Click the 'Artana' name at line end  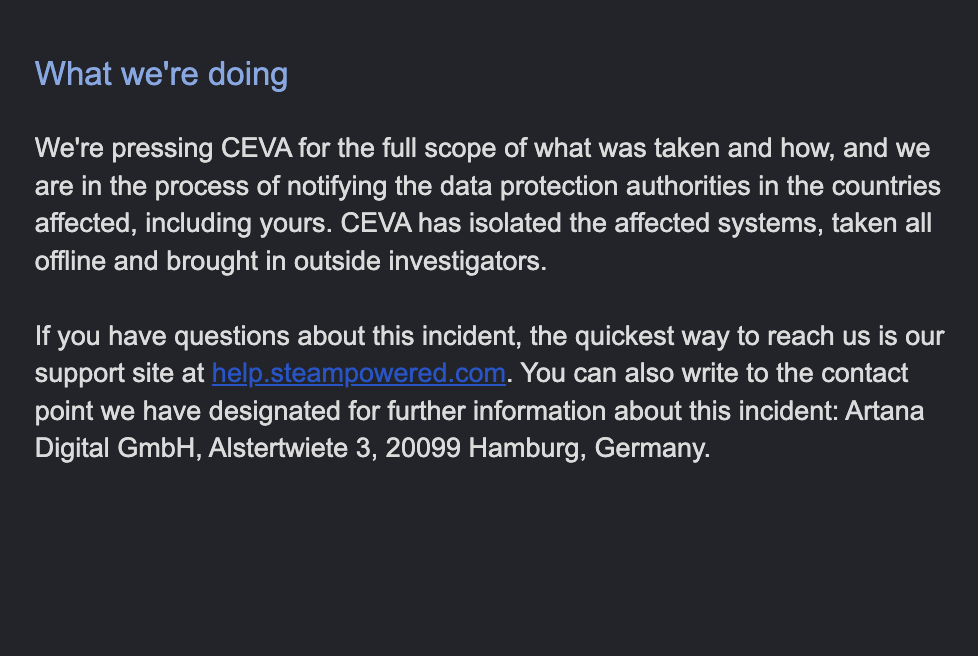(x=884, y=411)
